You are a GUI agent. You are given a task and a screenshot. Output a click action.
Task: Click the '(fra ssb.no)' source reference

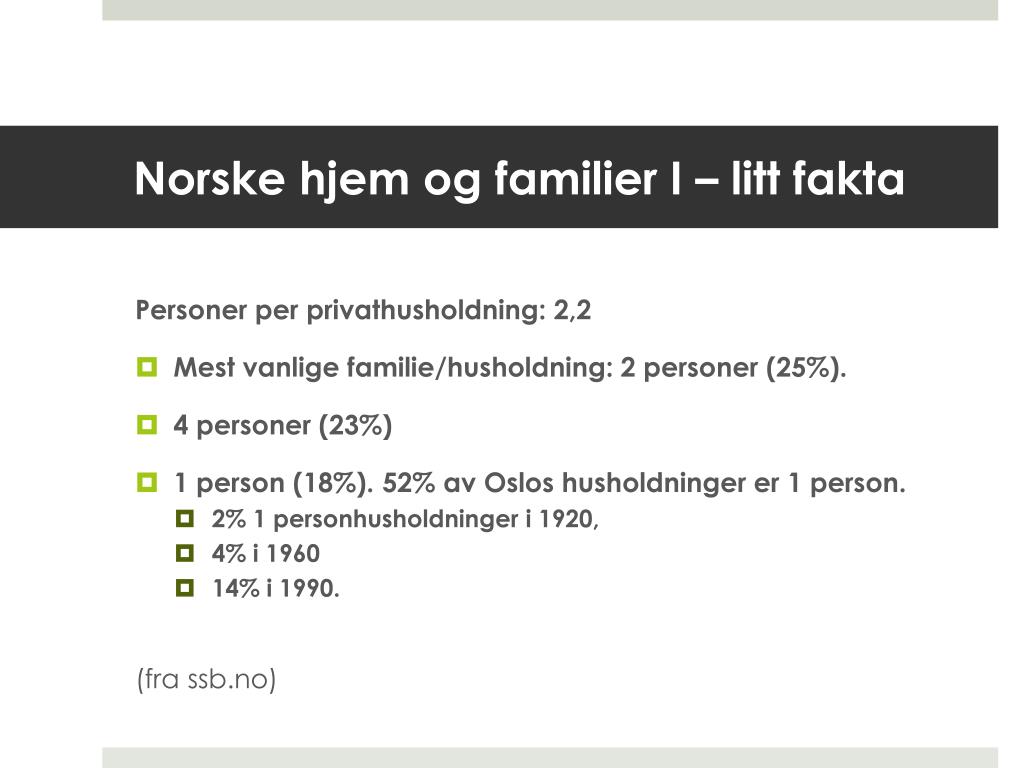(x=206, y=679)
